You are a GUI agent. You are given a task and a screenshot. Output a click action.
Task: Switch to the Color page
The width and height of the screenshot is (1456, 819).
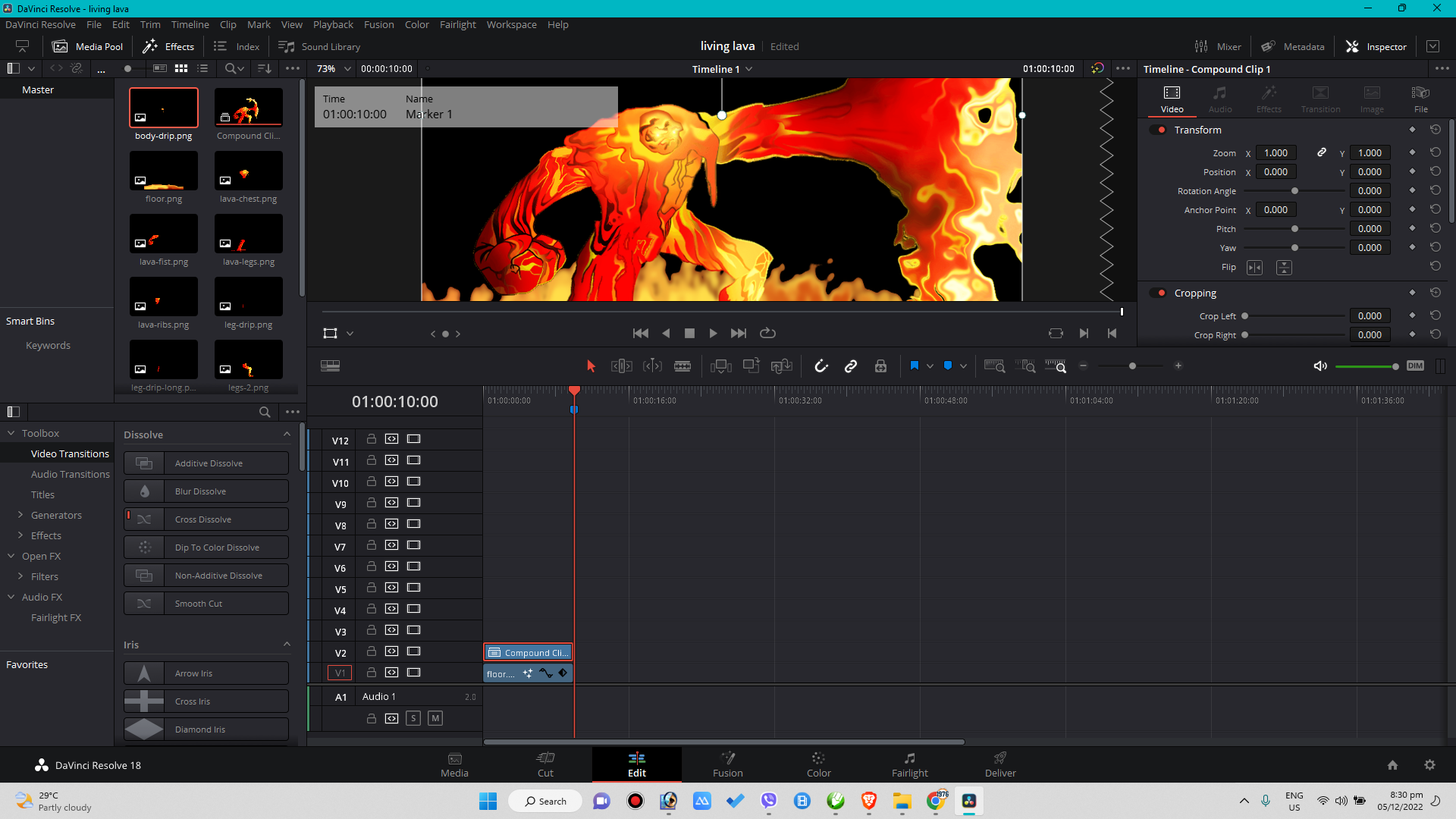point(818,764)
